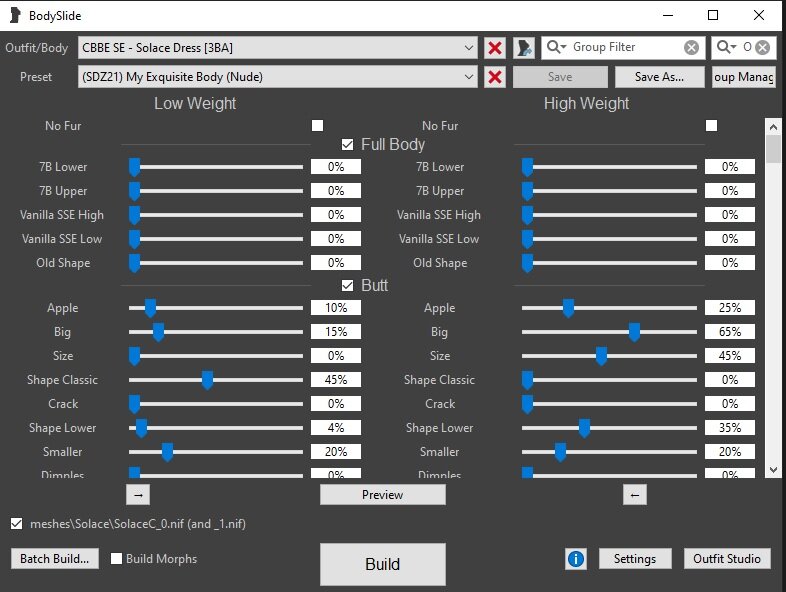The image size is (786, 592).
Task: Open the info about dialog icon
Action: click(576, 558)
